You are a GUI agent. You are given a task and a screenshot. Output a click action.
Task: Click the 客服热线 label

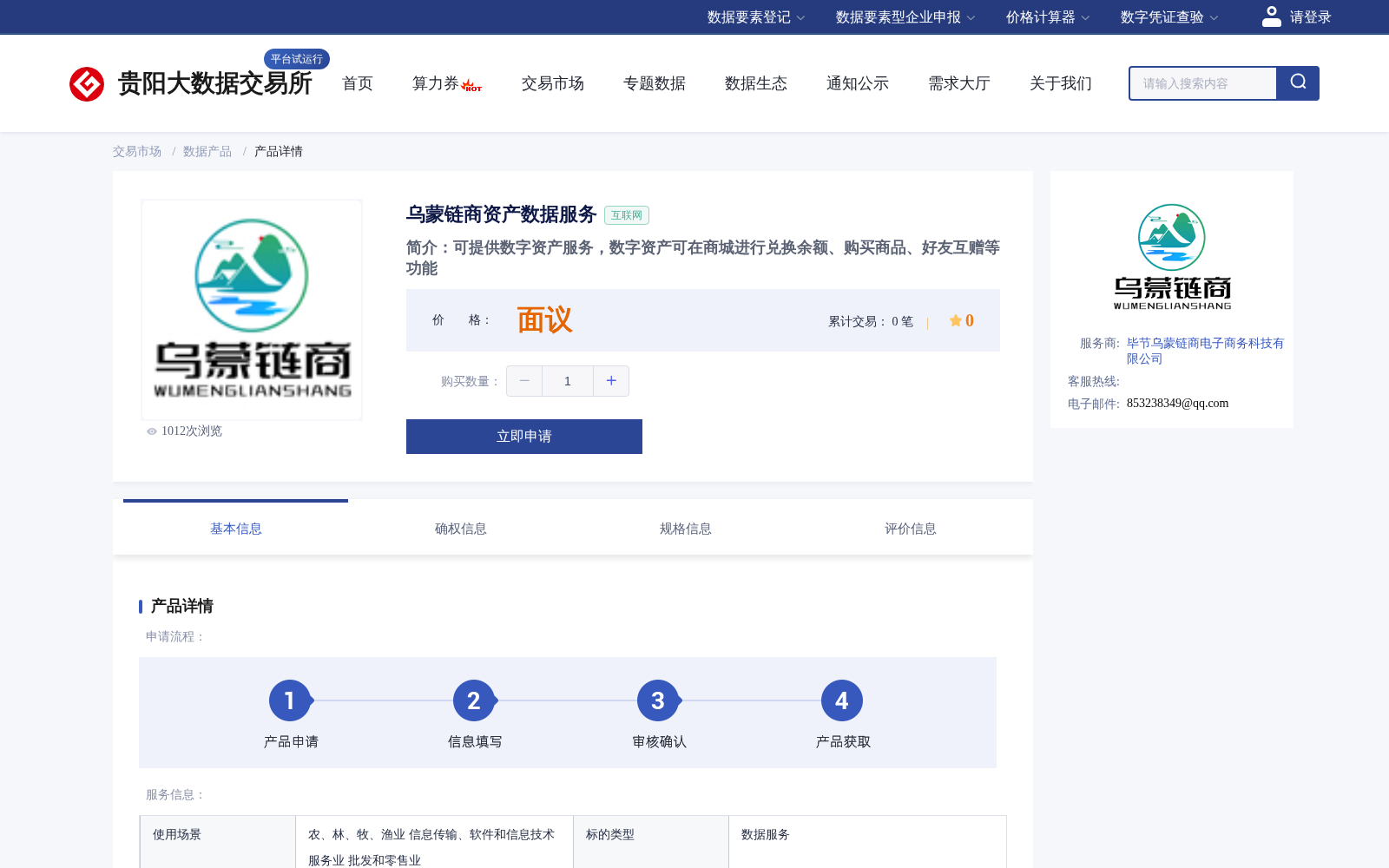point(1094,382)
